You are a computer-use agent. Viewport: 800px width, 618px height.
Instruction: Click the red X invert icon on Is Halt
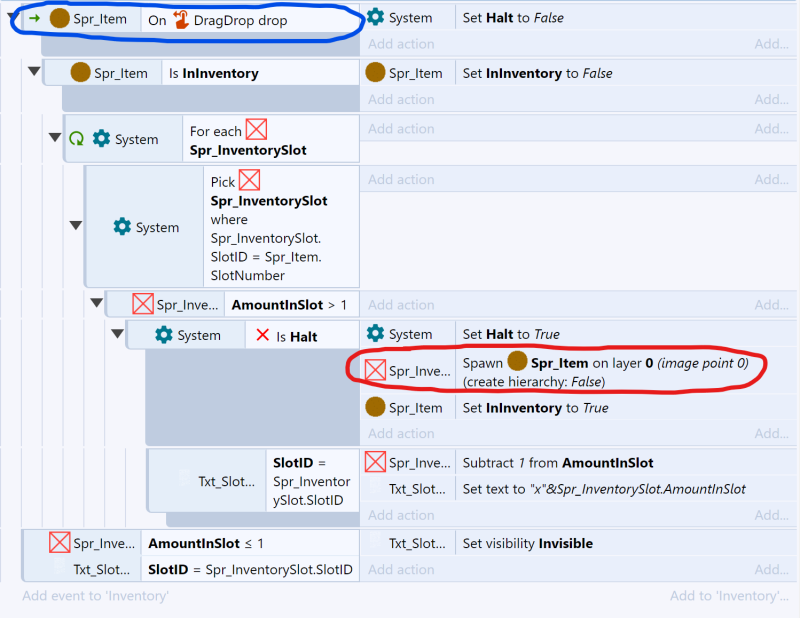(263, 336)
